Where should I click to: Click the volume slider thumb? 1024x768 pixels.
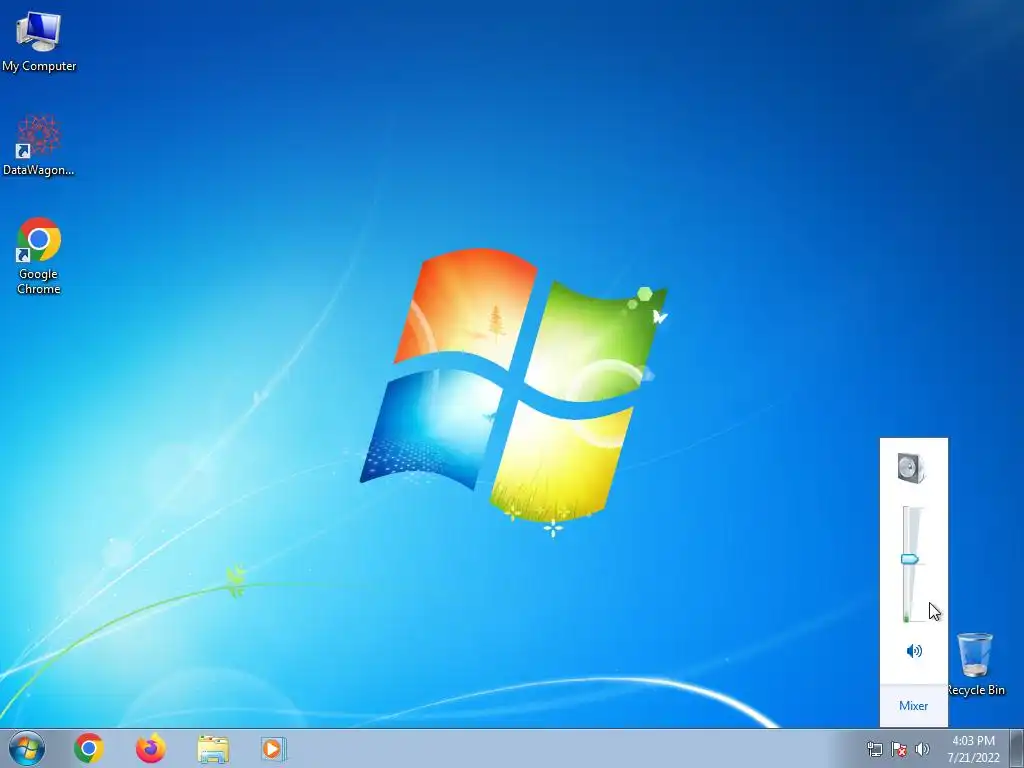pyautogui.click(x=910, y=559)
